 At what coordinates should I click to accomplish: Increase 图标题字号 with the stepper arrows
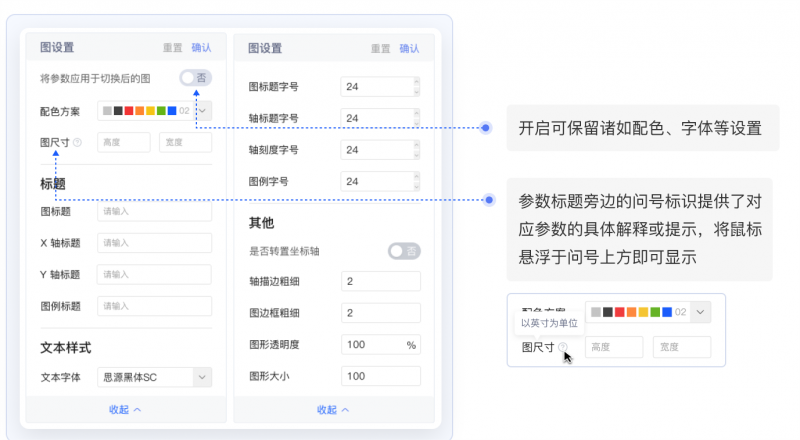click(416, 82)
